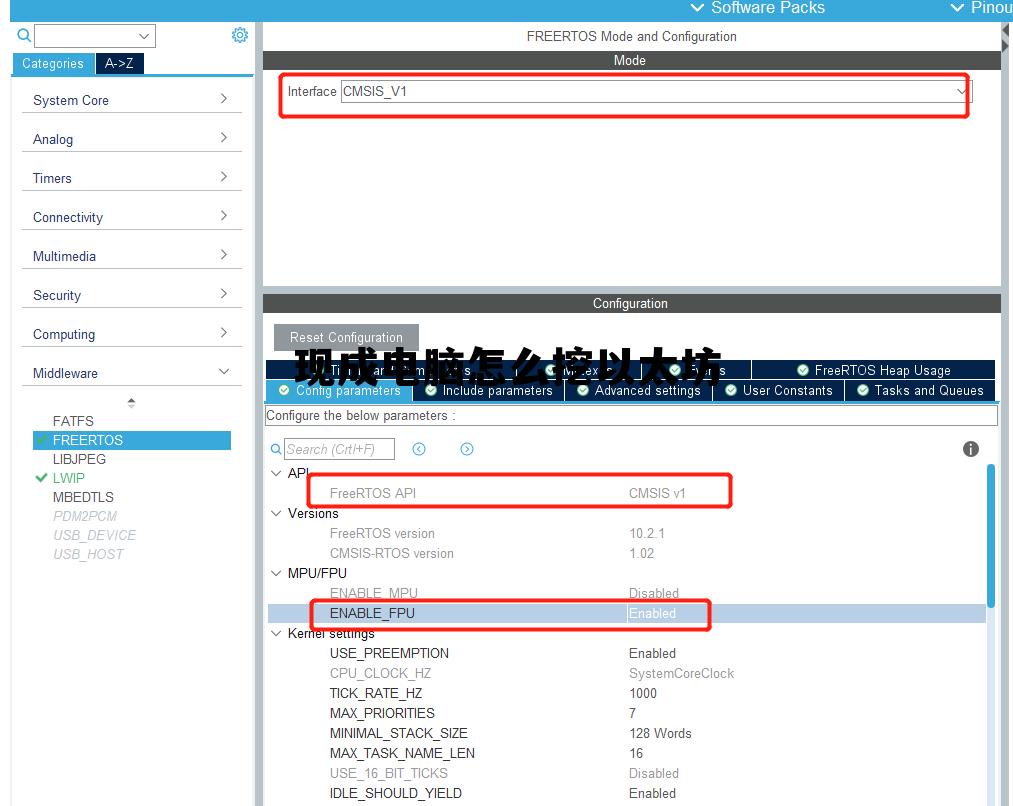1013x806 pixels.
Task: Click the ENABLE_FPU Enabled value
Action: click(x=653, y=613)
